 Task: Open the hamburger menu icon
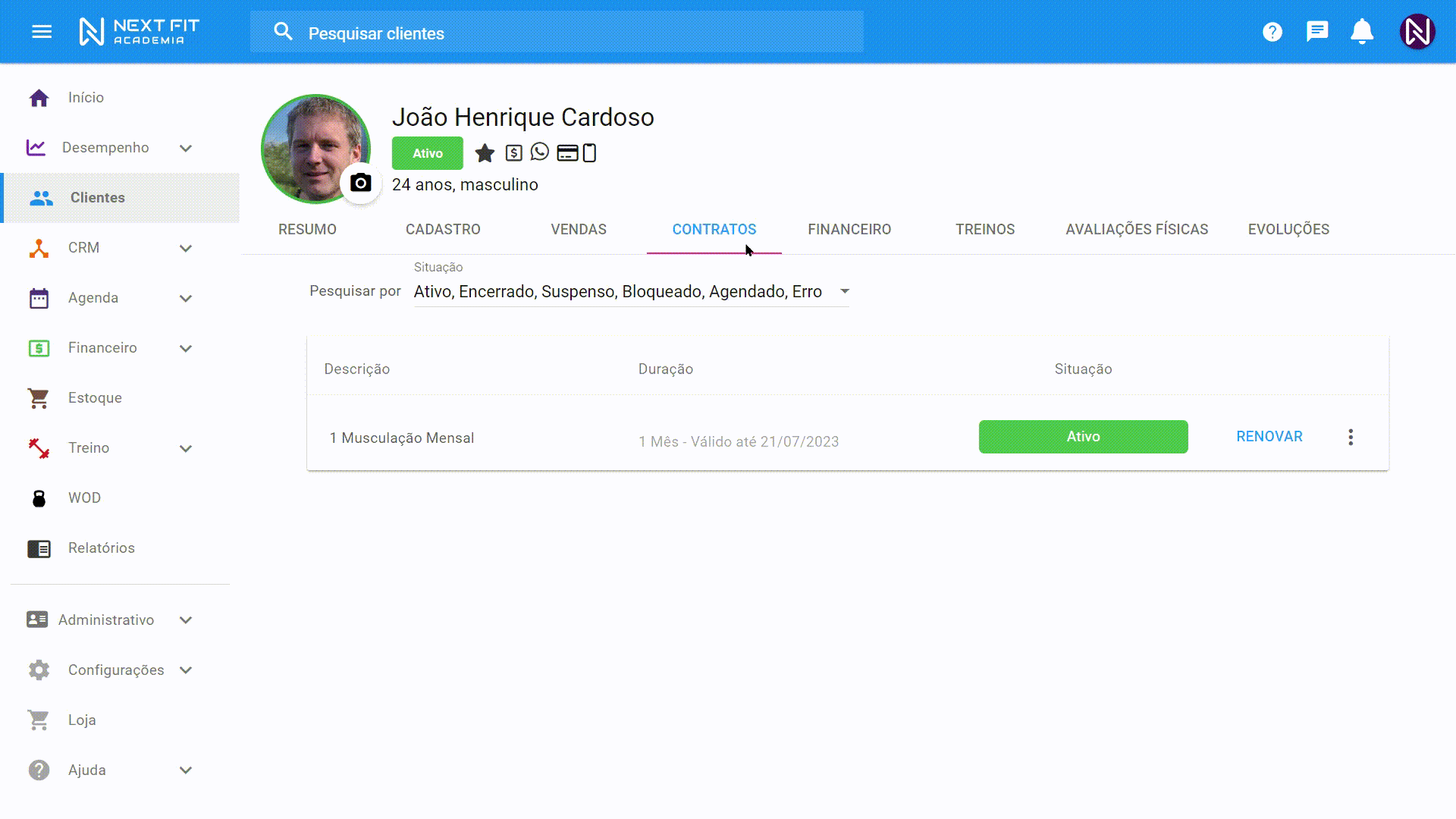[42, 32]
